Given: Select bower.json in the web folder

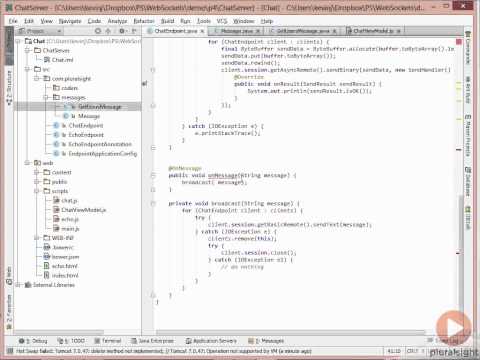Looking at the screenshot, I should click(62, 257).
